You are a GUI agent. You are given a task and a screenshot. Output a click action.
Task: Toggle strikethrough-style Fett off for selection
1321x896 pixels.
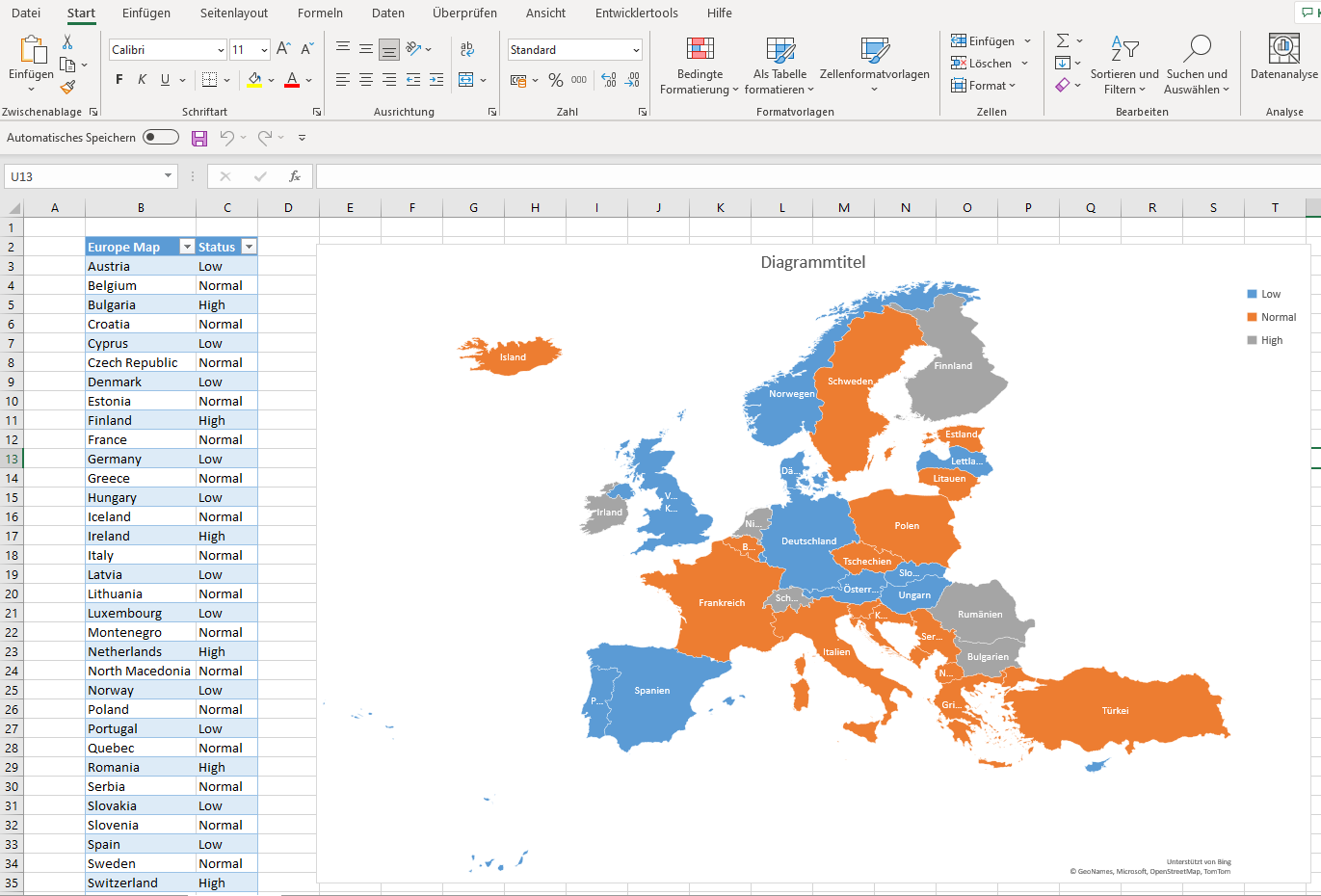pyautogui.click(x=119, y=79)
